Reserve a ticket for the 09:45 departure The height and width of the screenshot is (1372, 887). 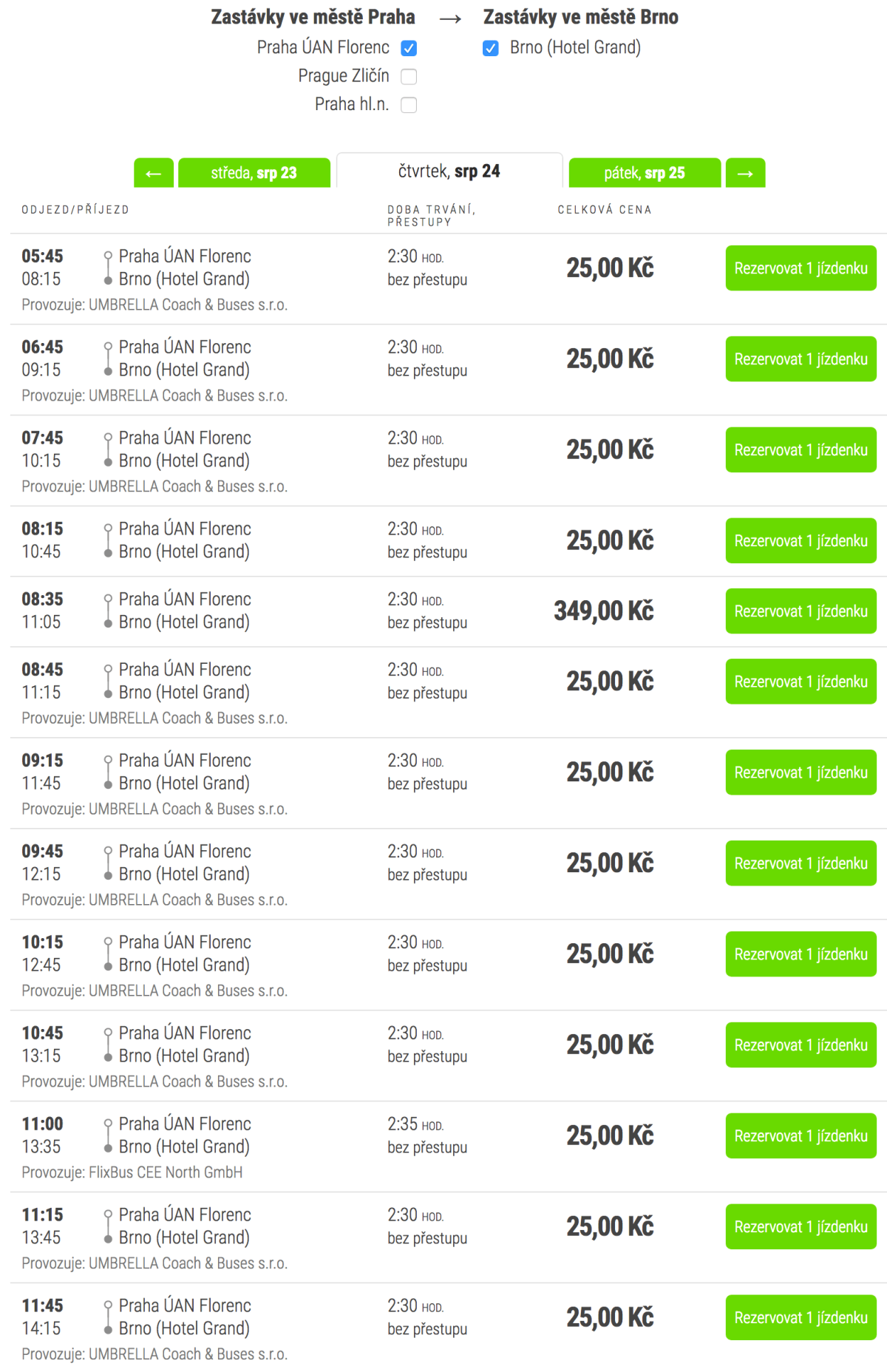coord(801,863)
